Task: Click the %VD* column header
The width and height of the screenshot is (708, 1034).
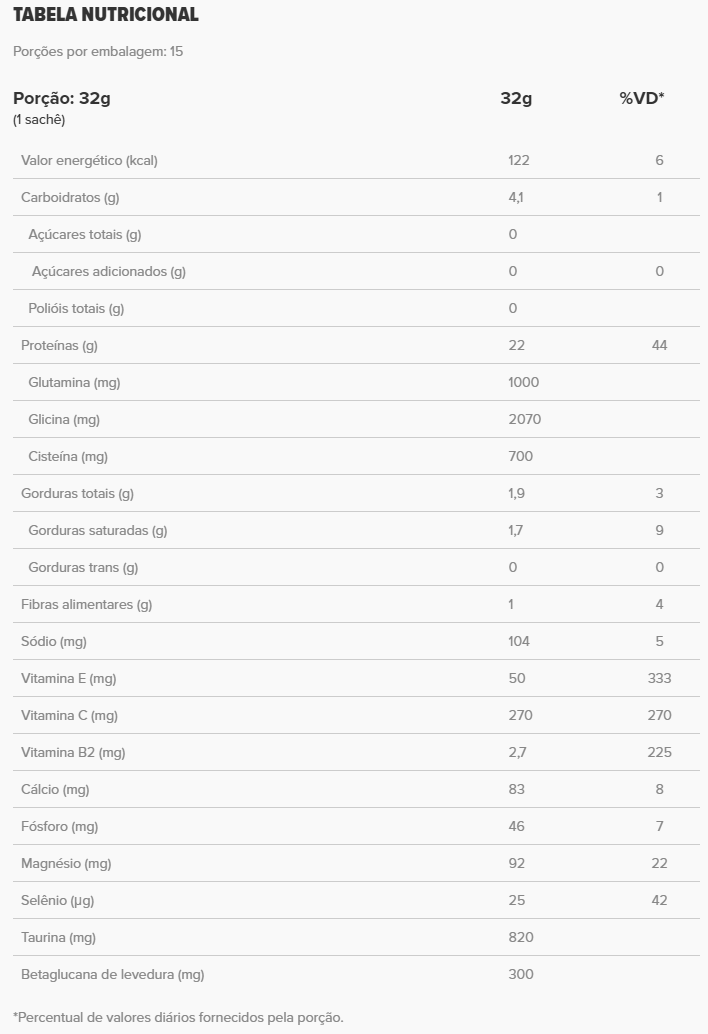Action: [642, 98]
